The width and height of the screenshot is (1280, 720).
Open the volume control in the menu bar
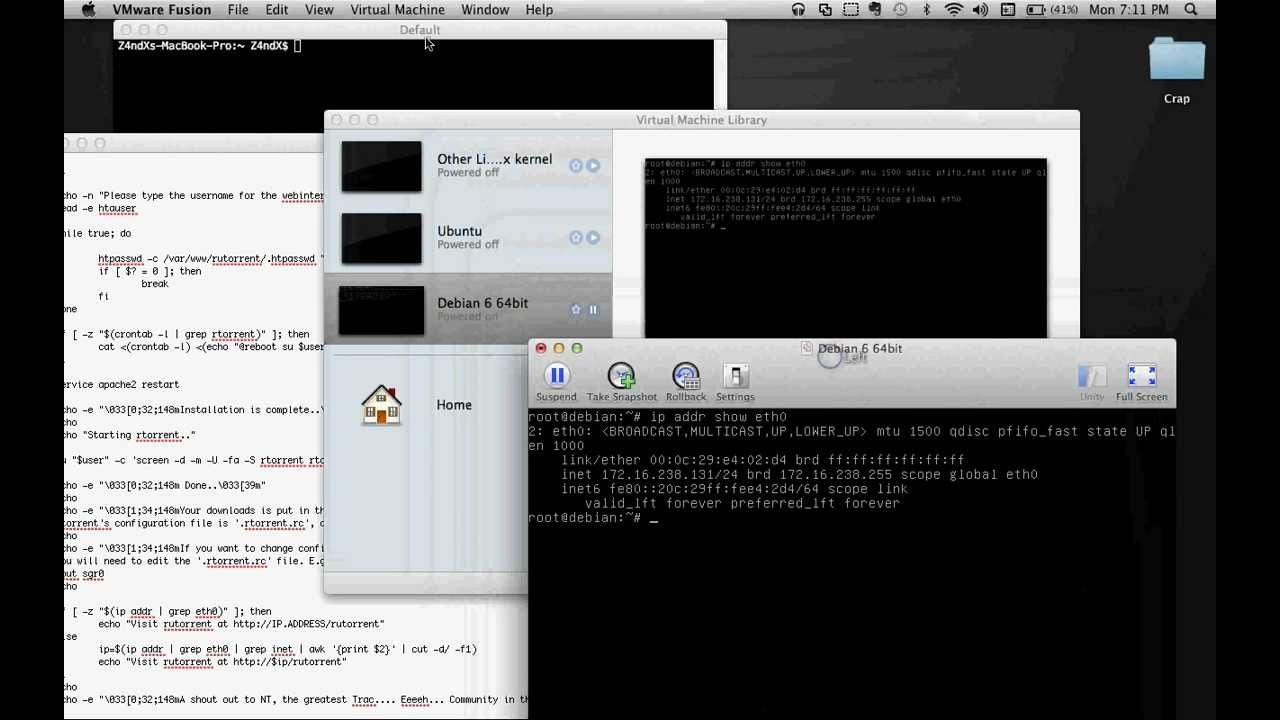pos(980,10)
